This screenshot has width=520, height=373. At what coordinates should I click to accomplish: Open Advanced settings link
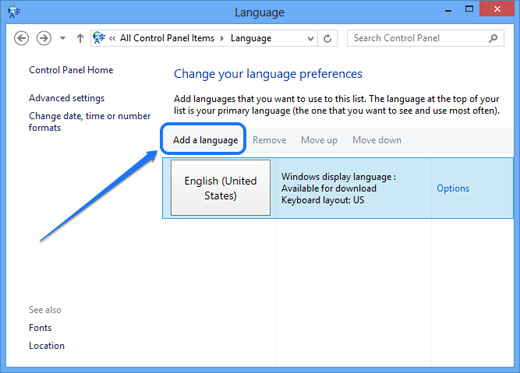point(67,98)
